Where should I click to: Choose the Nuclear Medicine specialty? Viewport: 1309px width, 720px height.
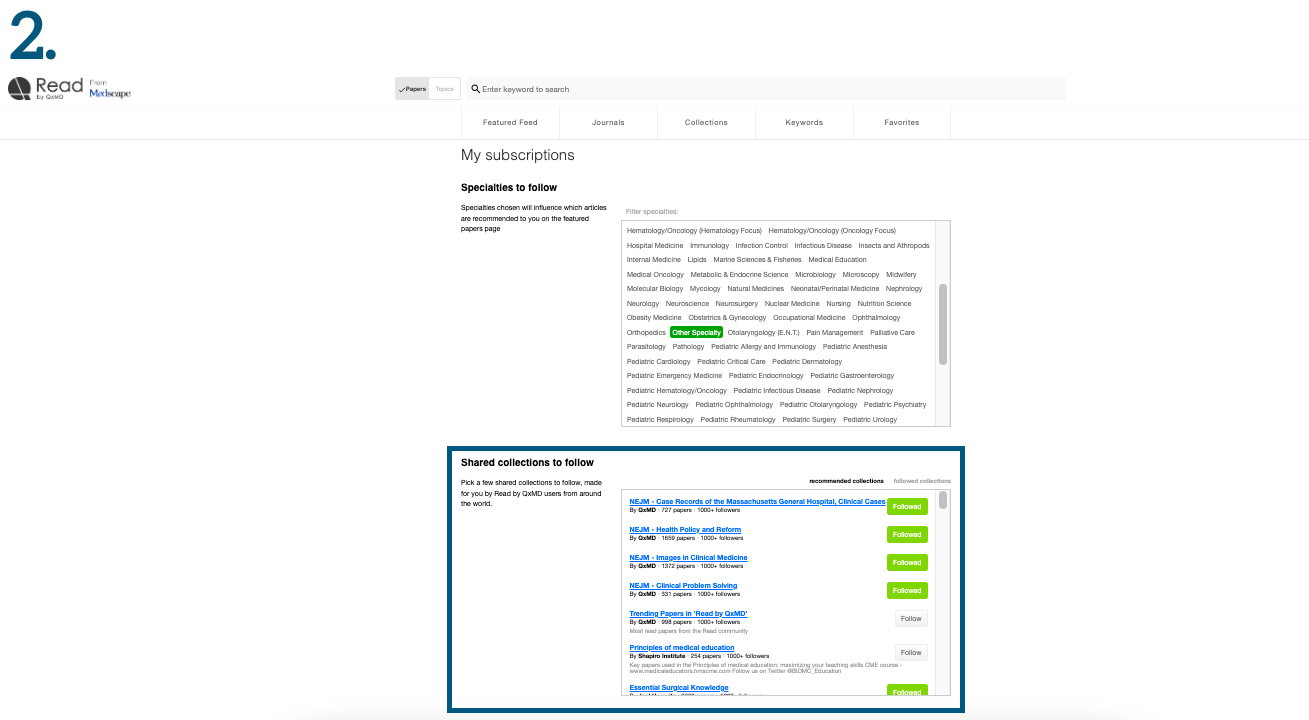click(x=791, y=303)
